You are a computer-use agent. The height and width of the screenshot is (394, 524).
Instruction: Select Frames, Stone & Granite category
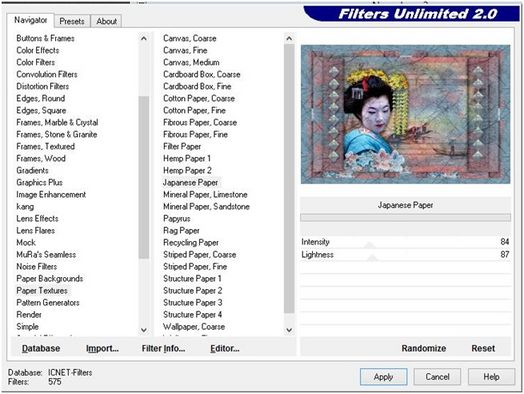(x=57, y=135)
